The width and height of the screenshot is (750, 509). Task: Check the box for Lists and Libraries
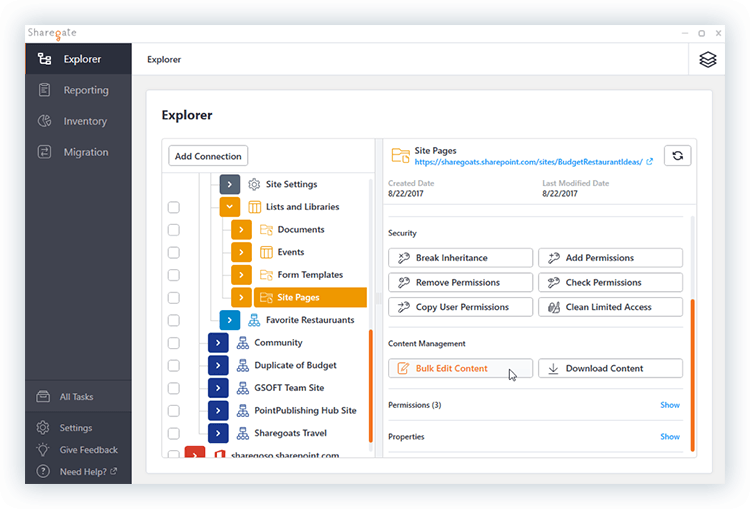pyautogui.click(x=174, y=207)
